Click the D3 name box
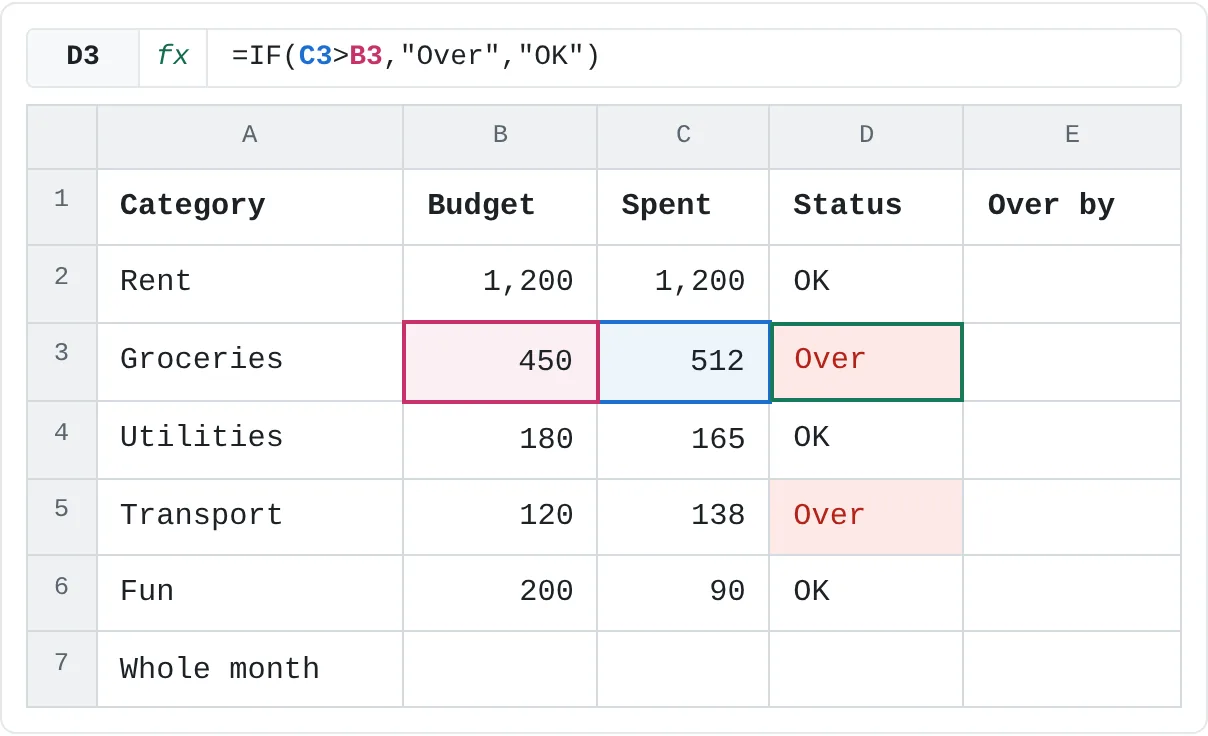The height and width of the screenshot is (736, 1208). click(x=83, y=57)
